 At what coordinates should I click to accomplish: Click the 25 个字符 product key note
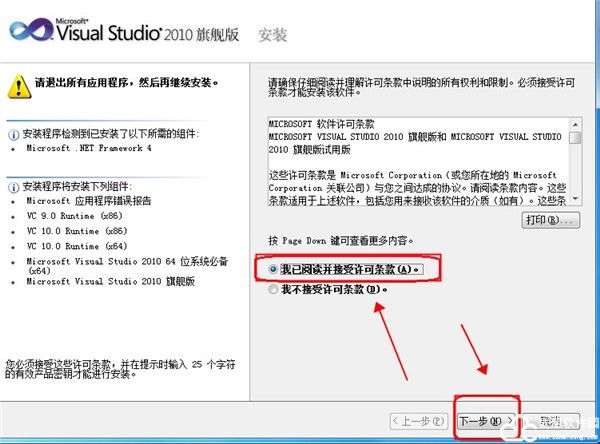coord(120,369)
